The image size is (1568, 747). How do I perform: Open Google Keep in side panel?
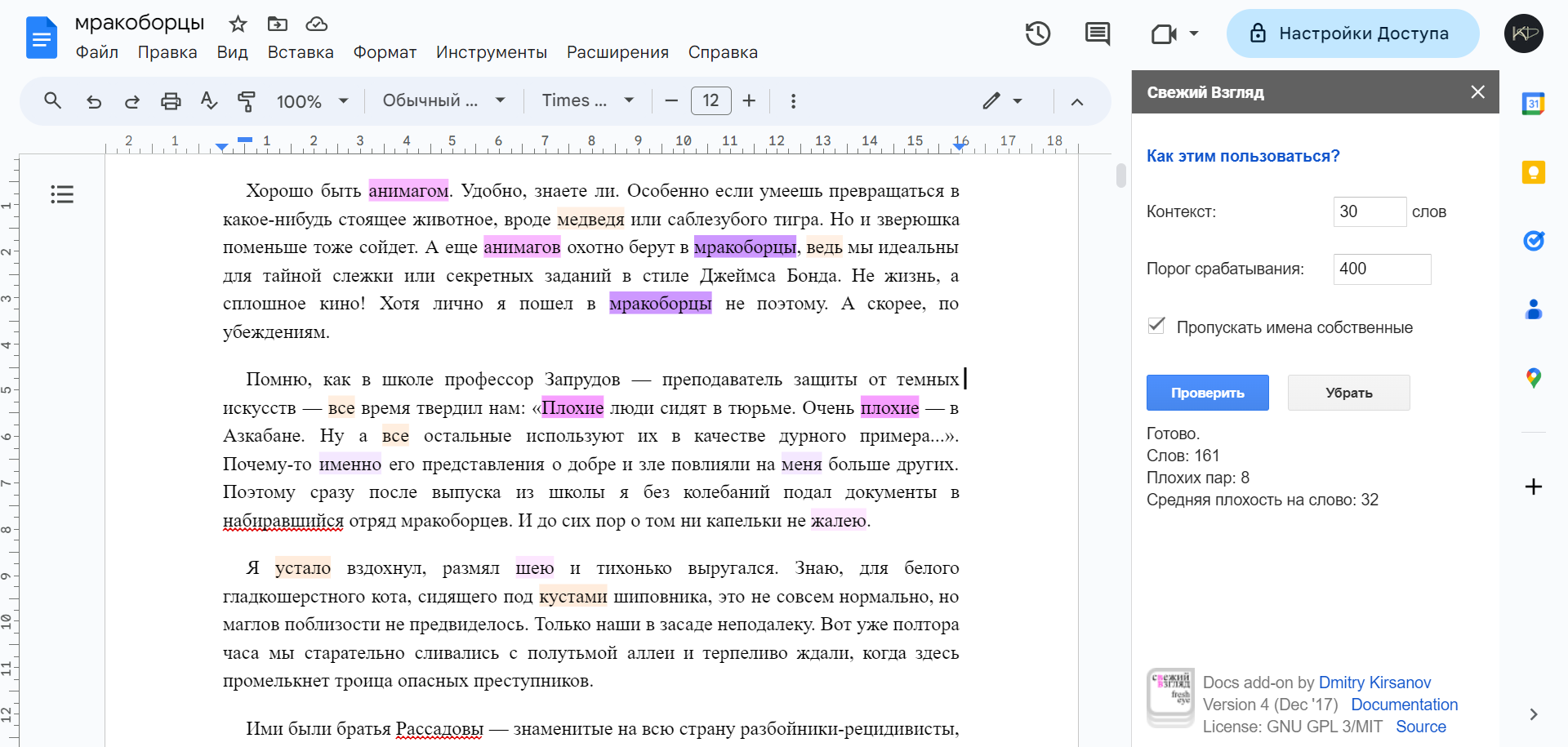coord(1533,172)
